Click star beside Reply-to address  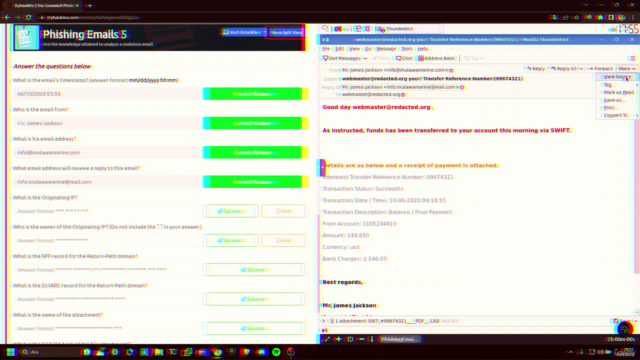click(462, 87)
